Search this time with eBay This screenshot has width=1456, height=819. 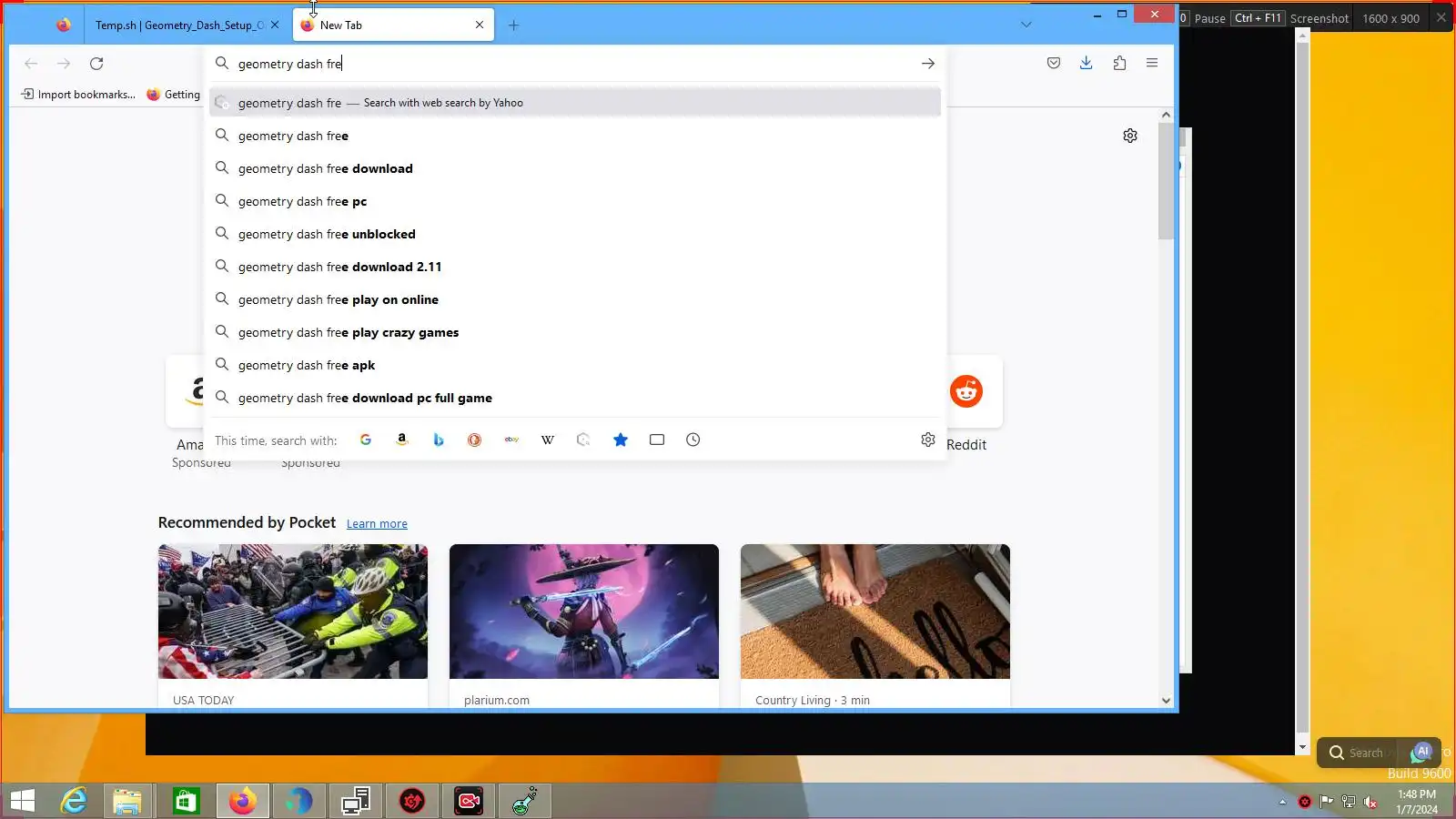coord(511,440)
